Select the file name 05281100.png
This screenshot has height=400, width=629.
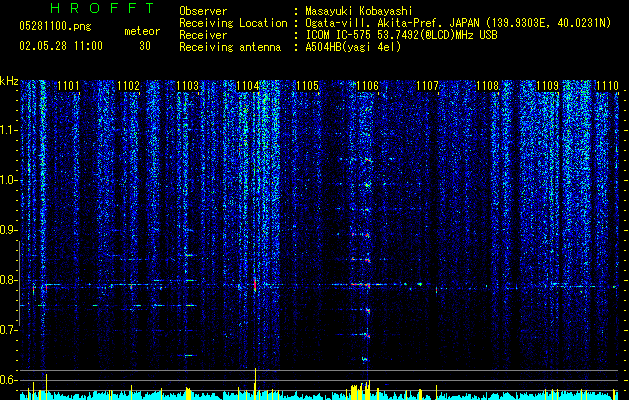[55, 27]
